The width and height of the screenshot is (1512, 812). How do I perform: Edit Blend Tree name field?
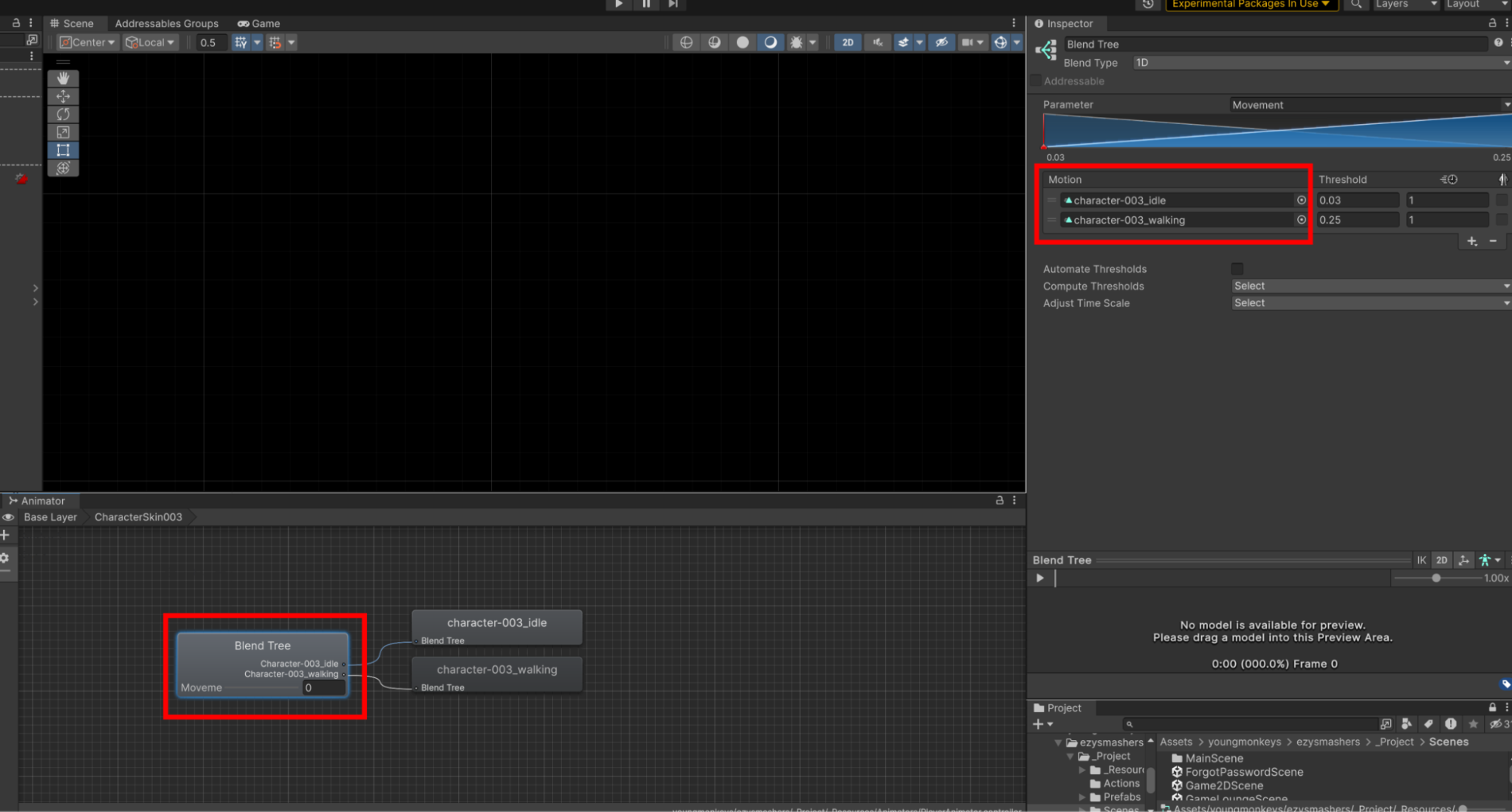click(1275, 44)
